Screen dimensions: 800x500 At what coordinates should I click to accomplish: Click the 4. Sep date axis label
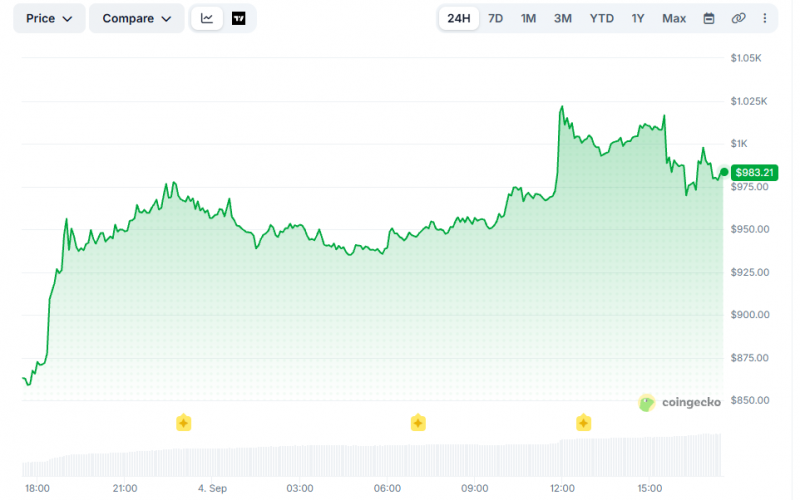212,488
